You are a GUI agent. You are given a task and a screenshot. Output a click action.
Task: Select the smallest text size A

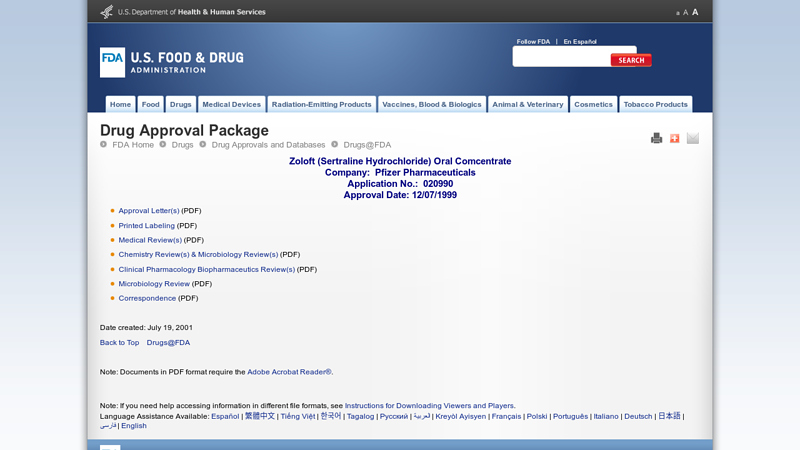click(678, 13)
